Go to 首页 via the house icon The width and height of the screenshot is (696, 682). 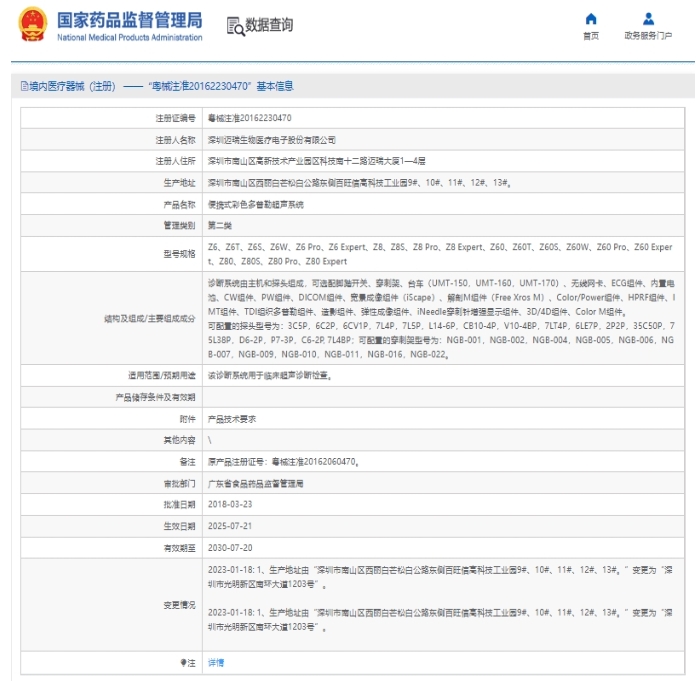point(590,19)
